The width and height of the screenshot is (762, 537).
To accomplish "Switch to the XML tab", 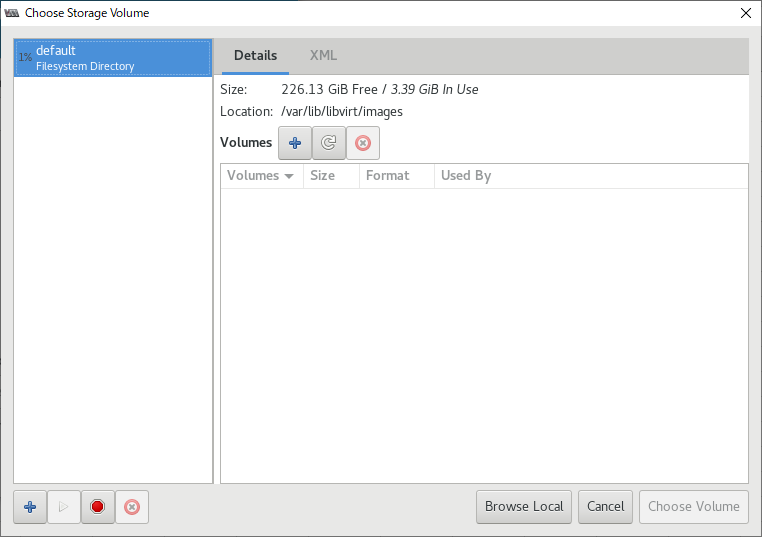I will [x=323, y=55].
